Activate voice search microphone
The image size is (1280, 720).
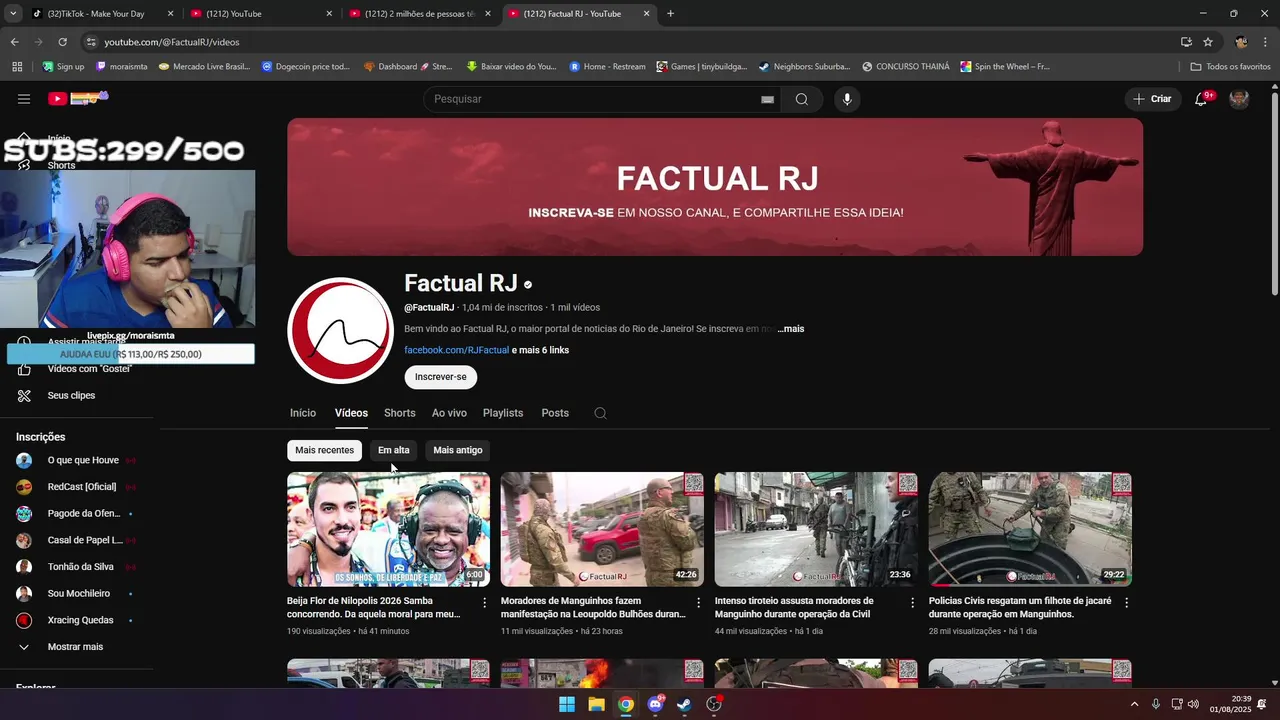[847, 99]
